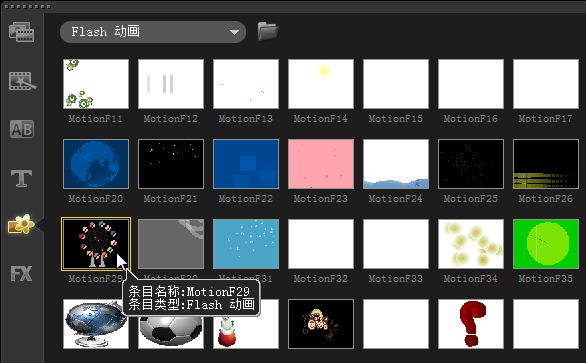Click the MotionF26 label text
The image size is (586, 363).
[546, 199]
